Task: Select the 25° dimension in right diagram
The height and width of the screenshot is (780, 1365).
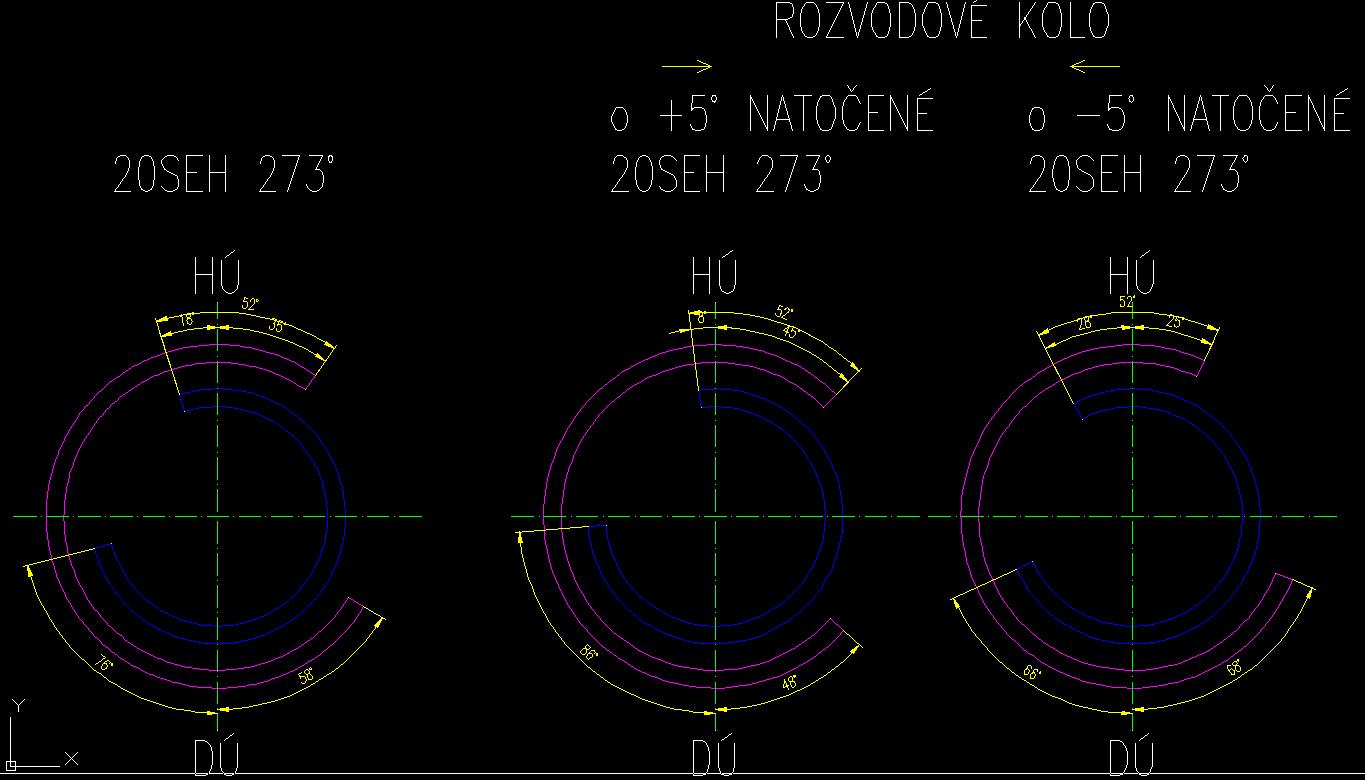Action: click(x=1175, y=322)
